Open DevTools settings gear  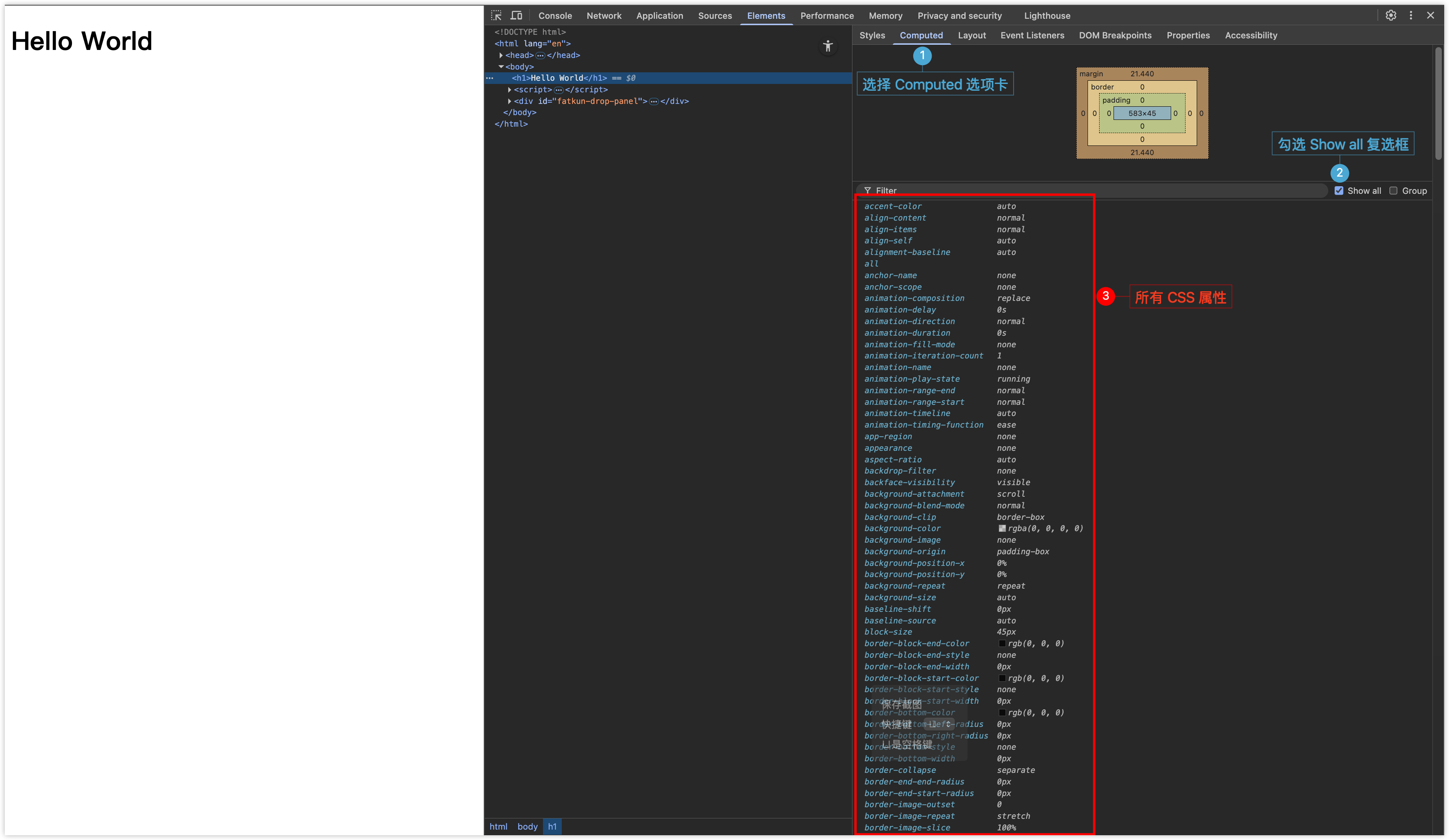tap(1390, 16)
